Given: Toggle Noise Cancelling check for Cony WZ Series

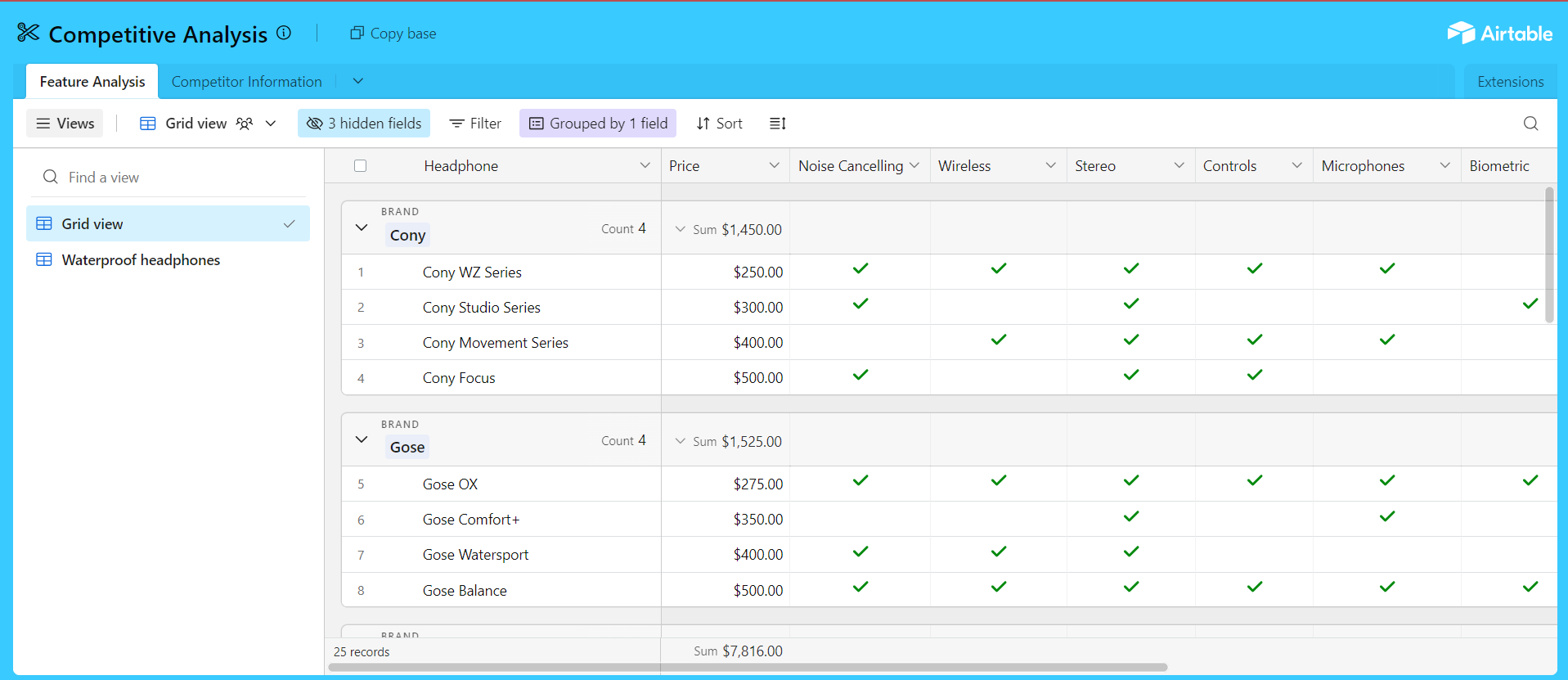Looking at the screenshot, I should (860, 268).
